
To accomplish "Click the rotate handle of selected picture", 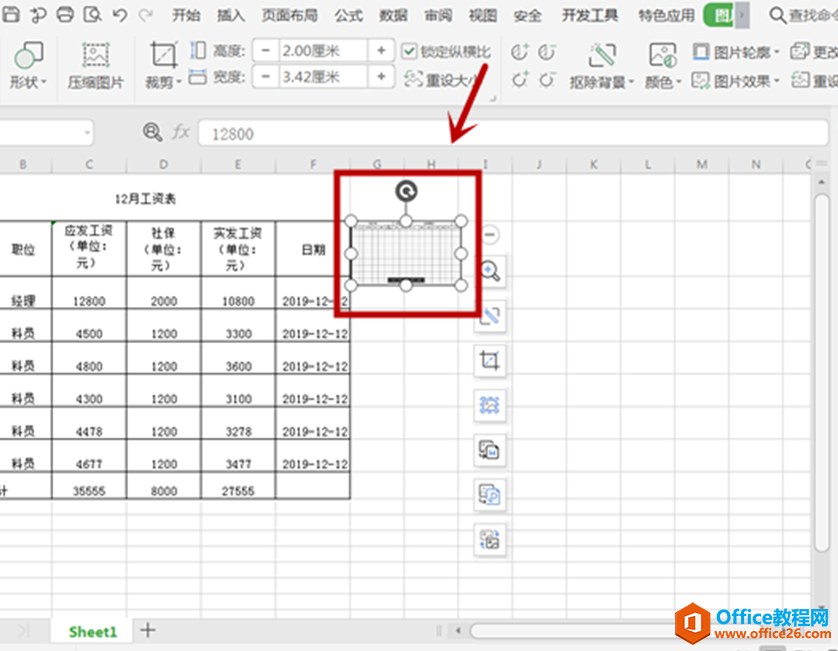I will coord(406,191).
